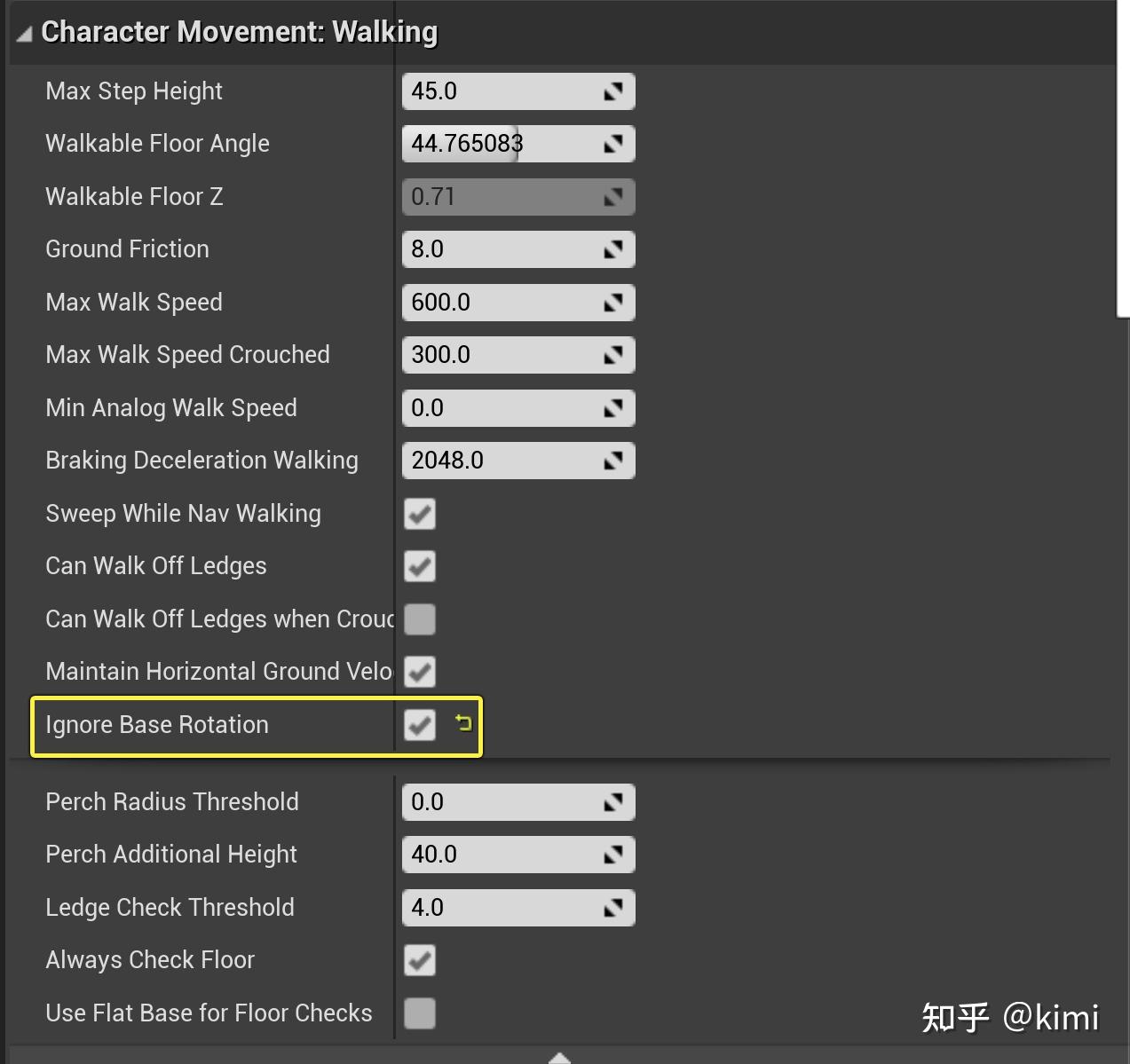
Task: Click the spinbox drag icon on Perch Additional Height
Action: pos(614,855)
